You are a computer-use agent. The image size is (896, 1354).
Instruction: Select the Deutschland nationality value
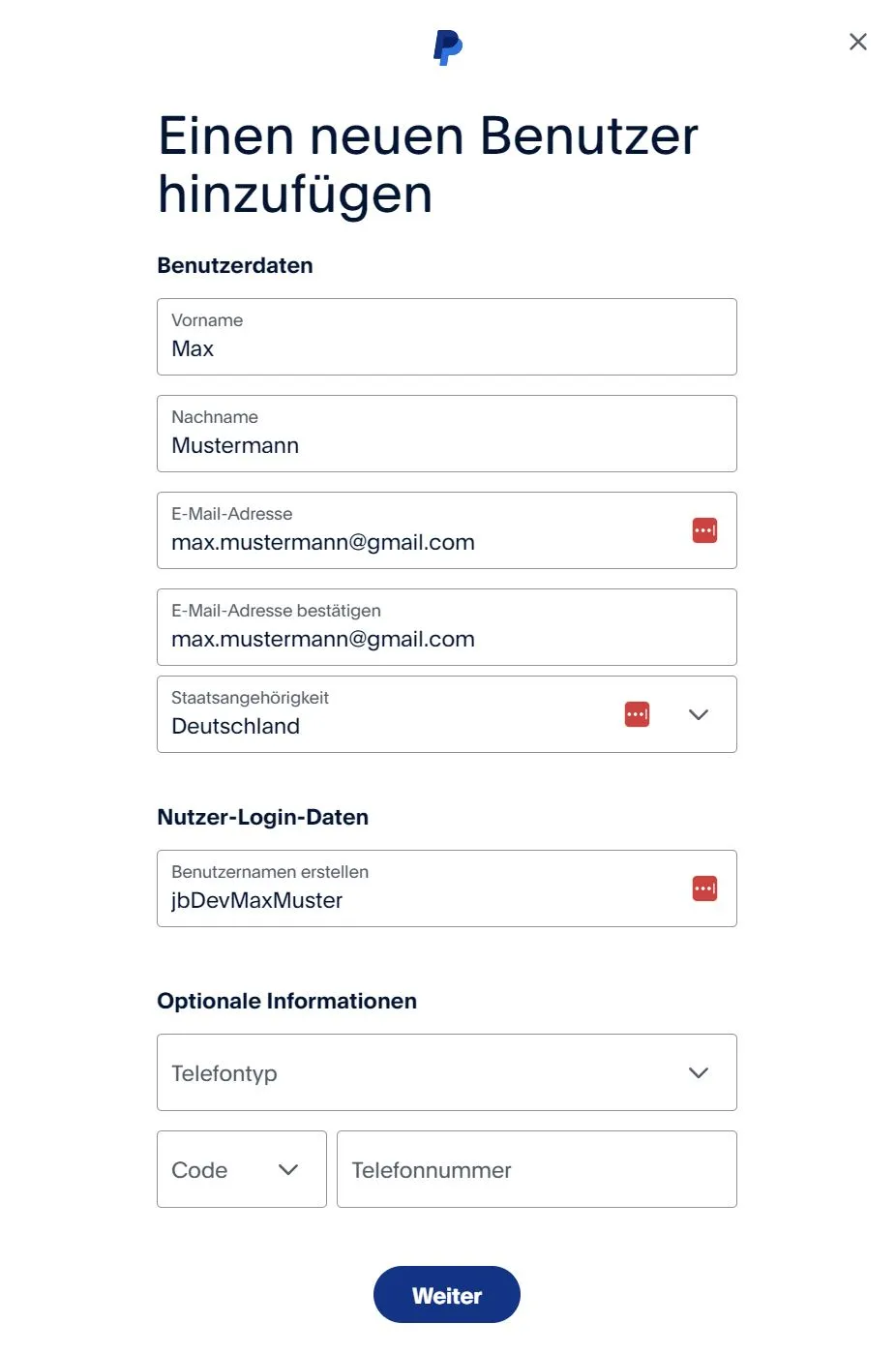(235, 726)
